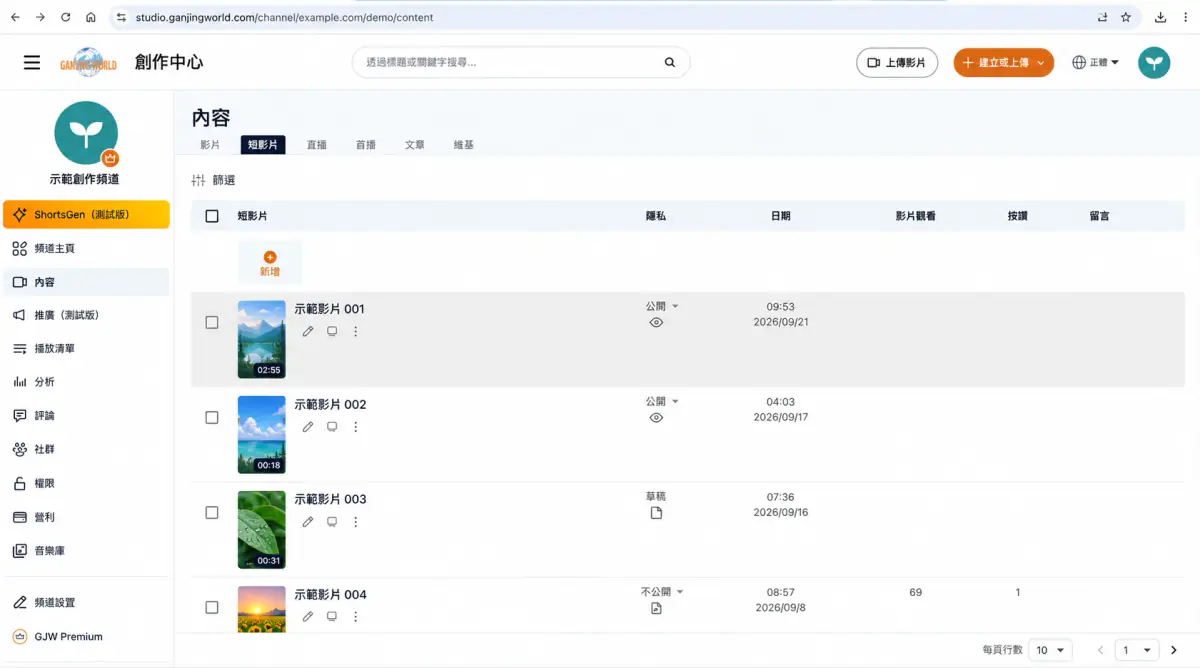Toggle the visibility eye for 示範影片 002
Viewport: 1200px width, 668px height.
click(656, 418)
